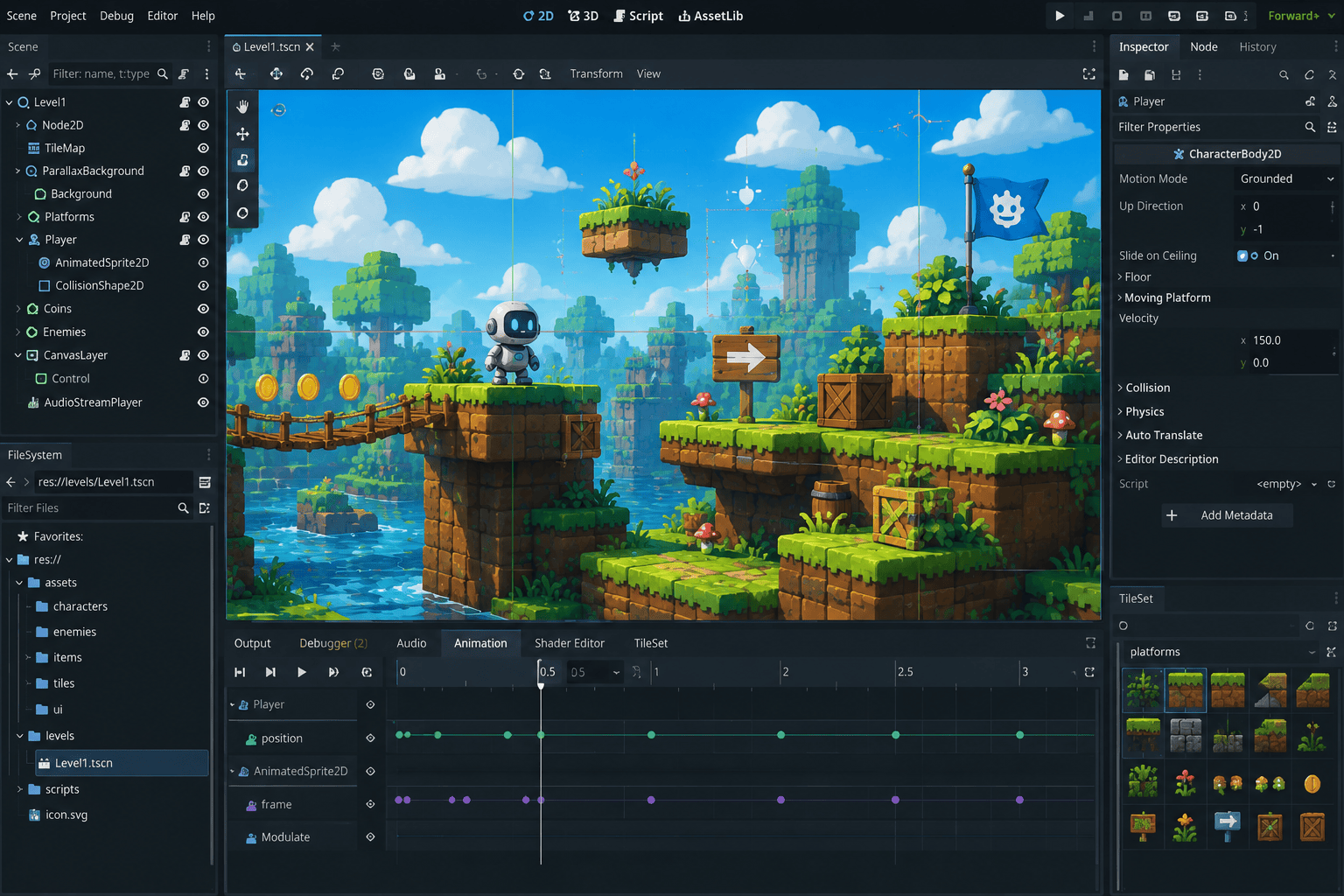1344x896 pixels.
Task: Collapse the Player node in scene tree
Action: [18, 240]
